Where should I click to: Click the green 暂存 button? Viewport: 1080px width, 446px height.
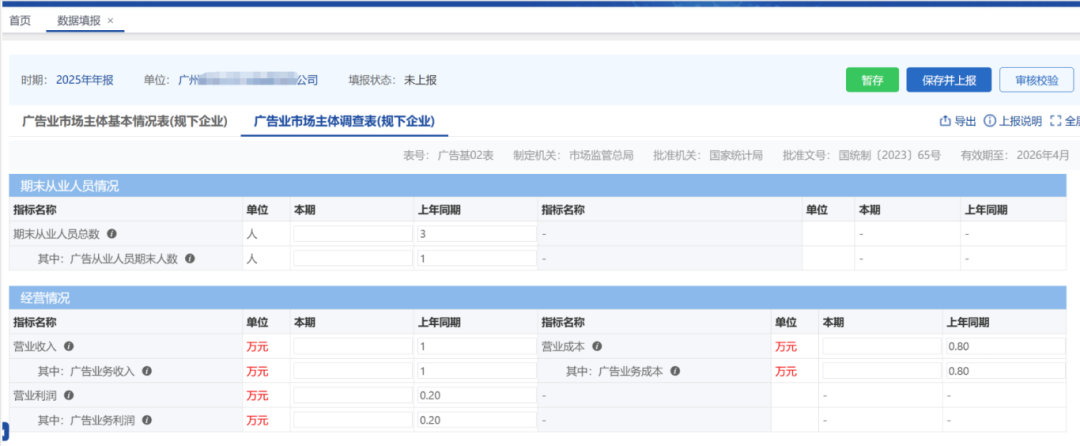pos(873,80)
